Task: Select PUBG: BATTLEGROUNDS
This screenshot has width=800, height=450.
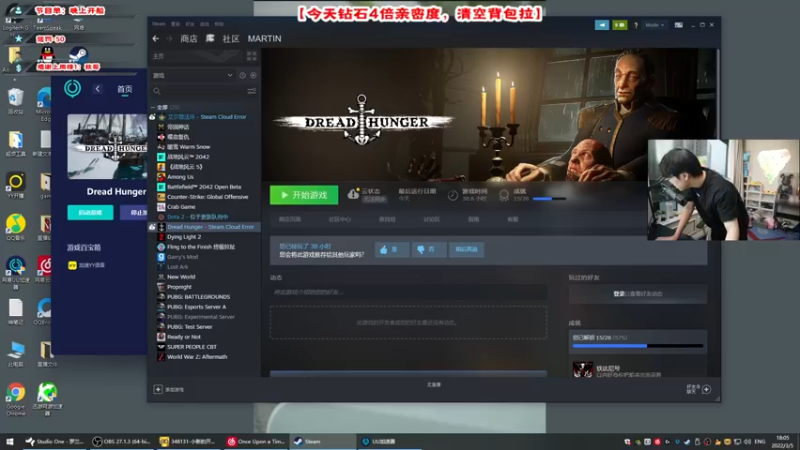Action: (x=198, y=297)
